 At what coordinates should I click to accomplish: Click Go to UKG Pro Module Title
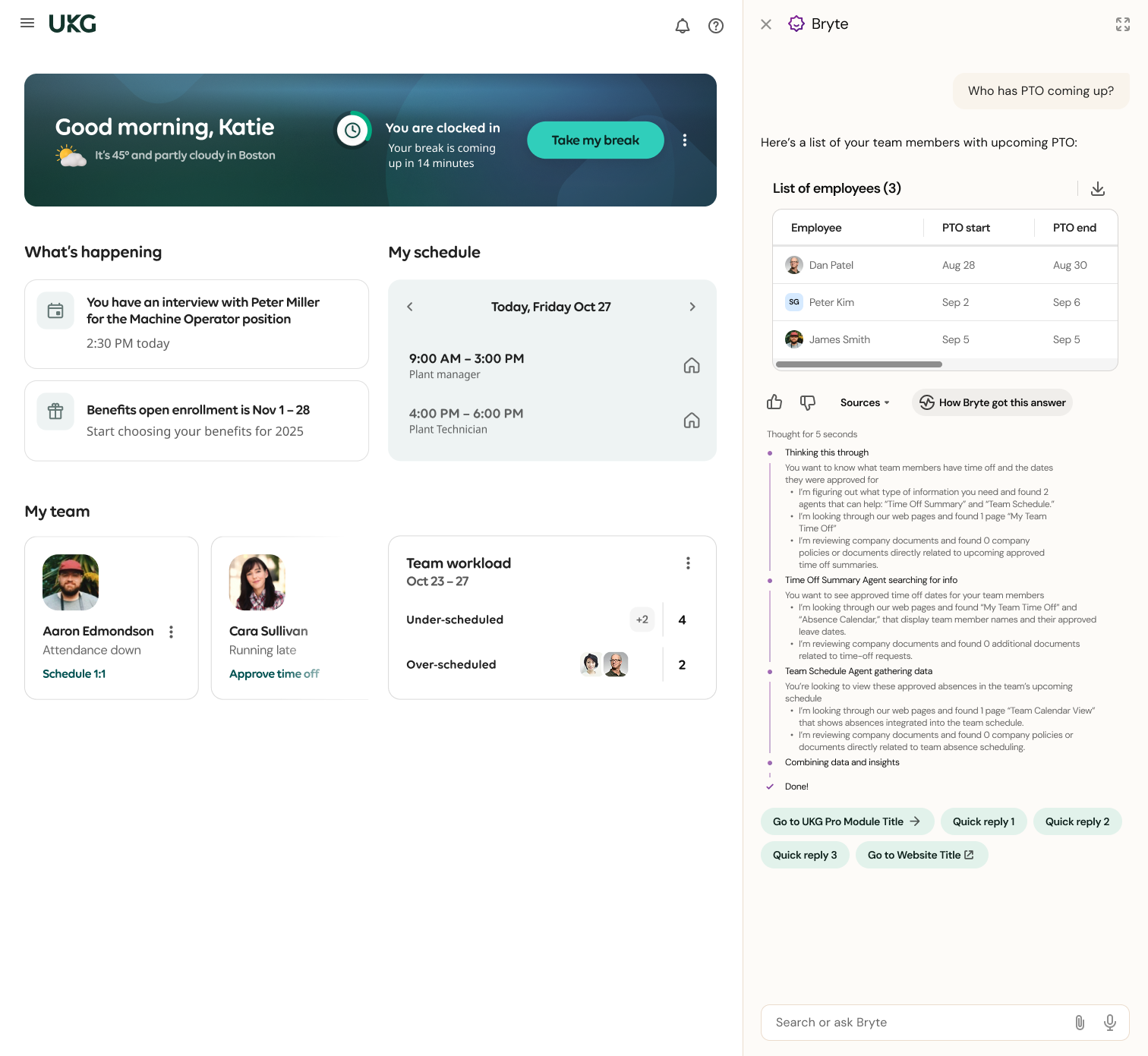pos(847,821)
